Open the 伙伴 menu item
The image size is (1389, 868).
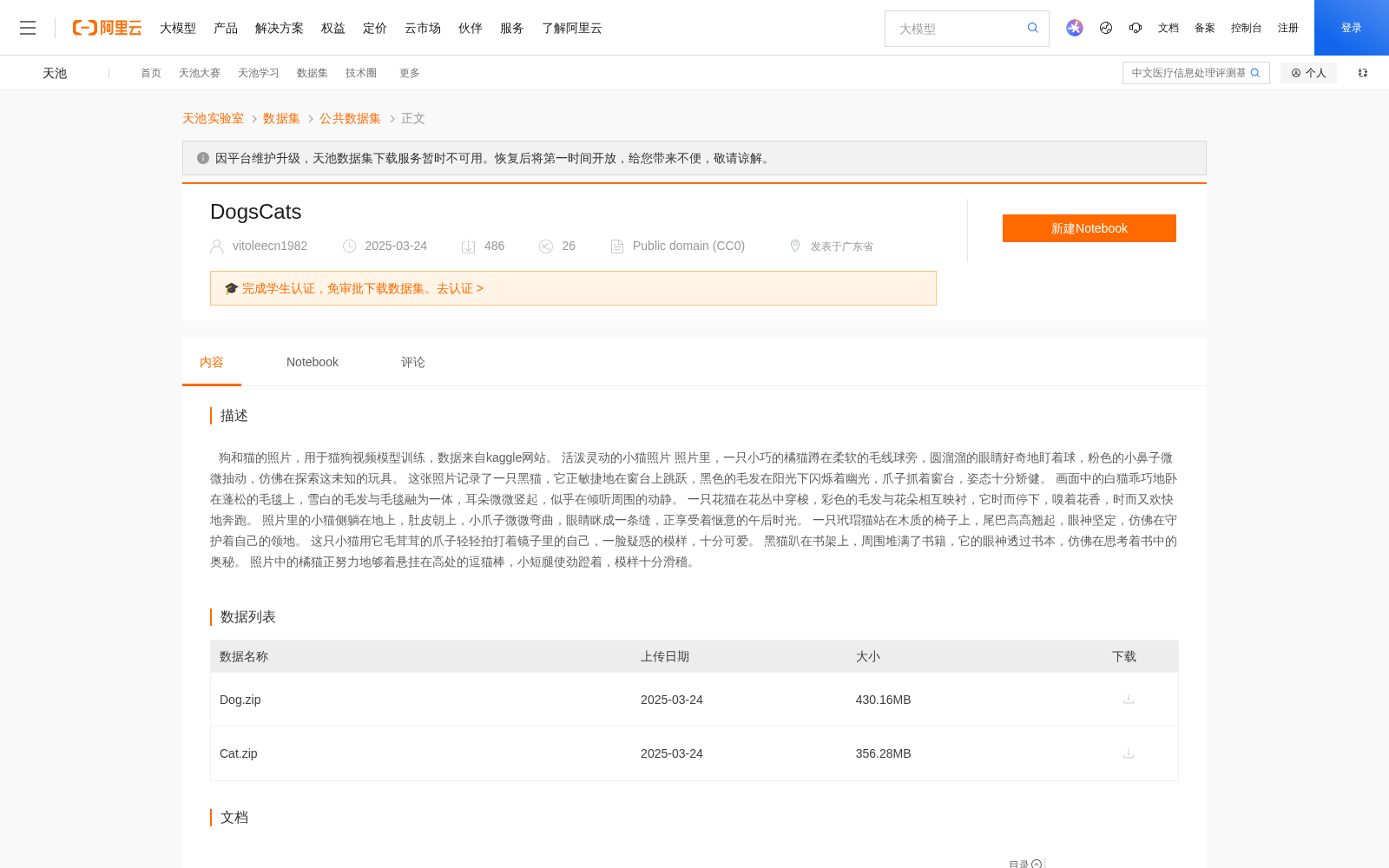click(x=471, y=28)
